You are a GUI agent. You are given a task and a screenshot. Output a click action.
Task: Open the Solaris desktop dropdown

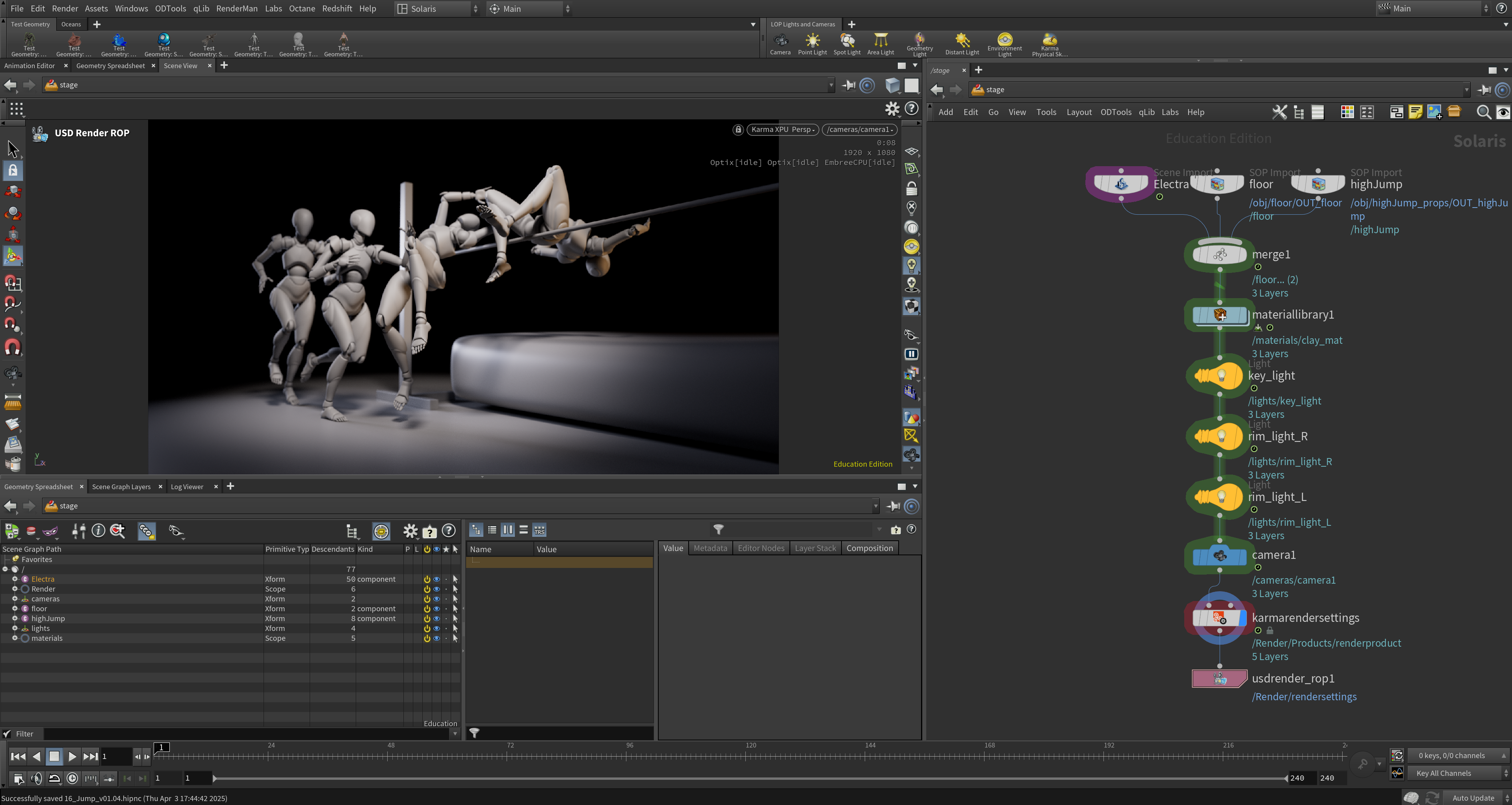pos(437,9)
